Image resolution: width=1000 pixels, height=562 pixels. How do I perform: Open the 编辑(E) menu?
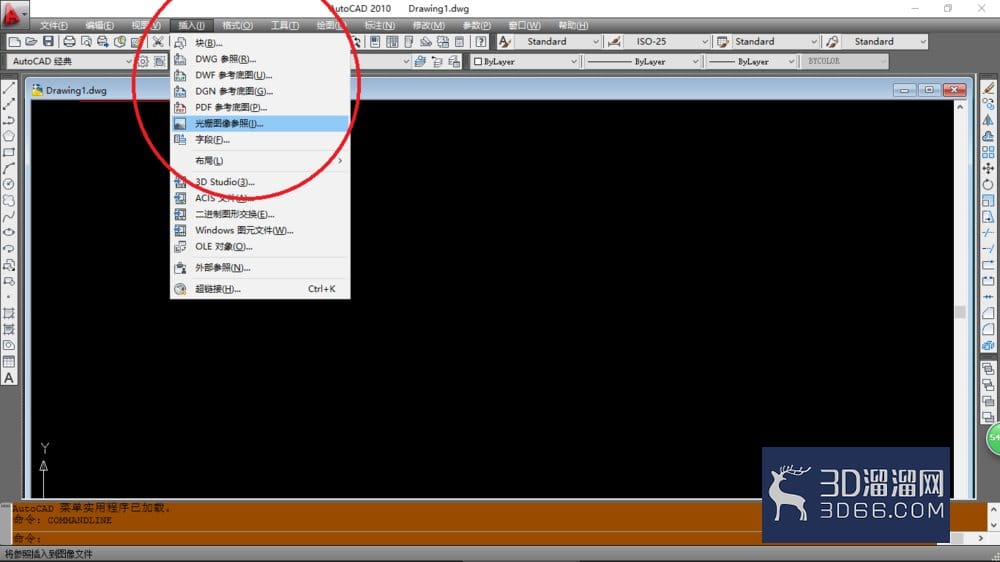click(x=99, y=26)
